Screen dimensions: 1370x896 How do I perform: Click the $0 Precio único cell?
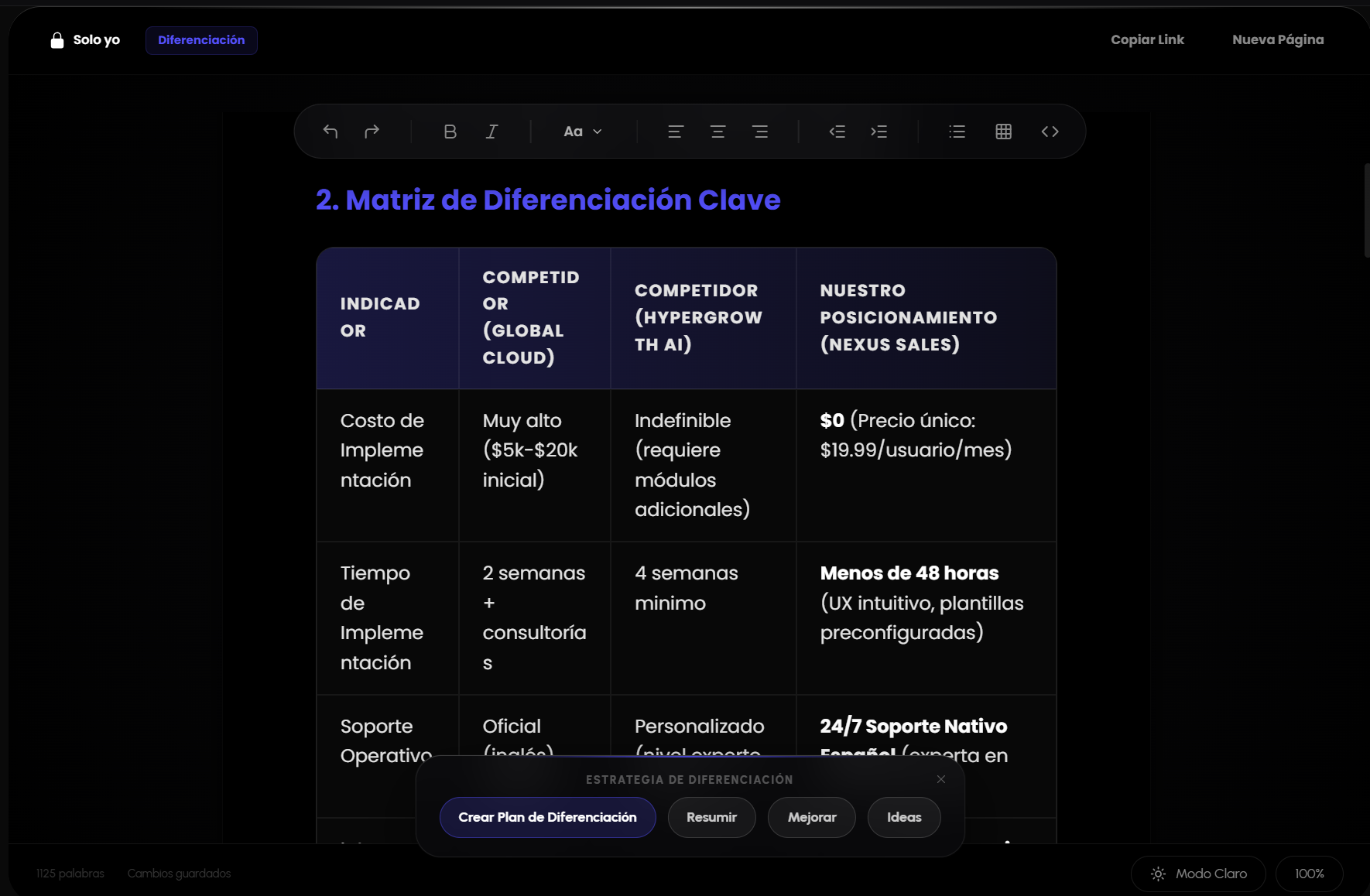926,465
